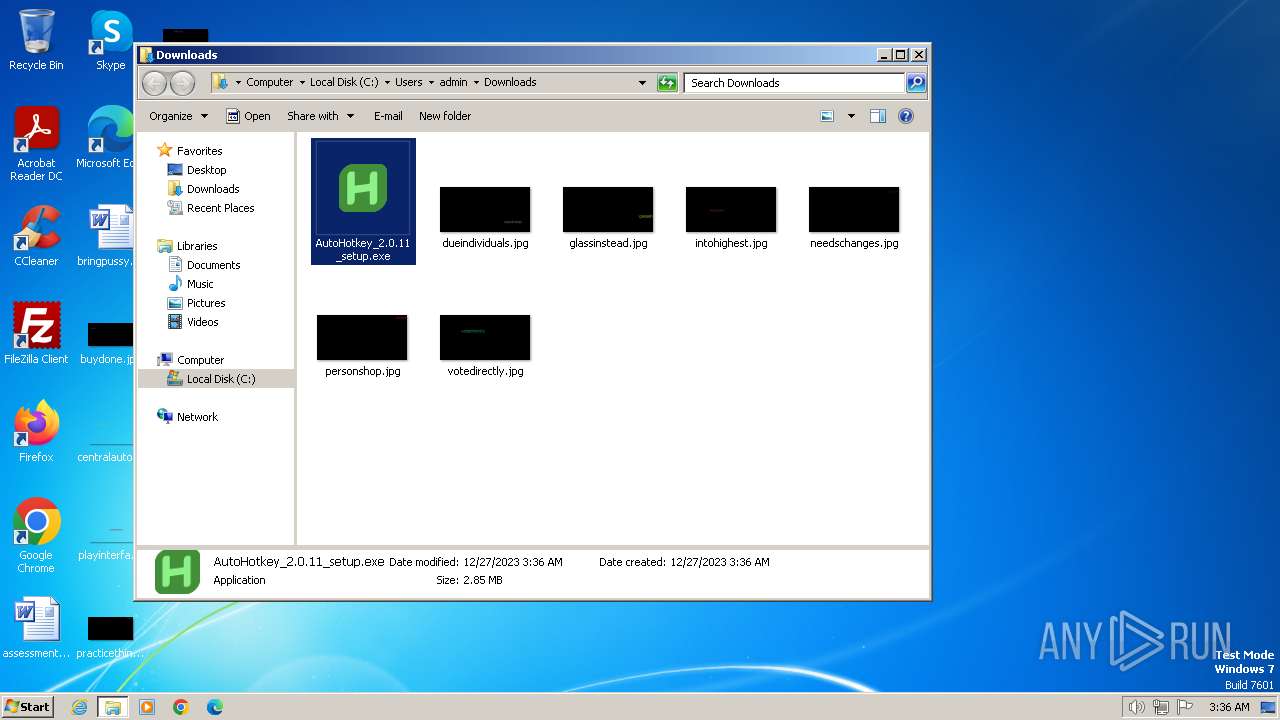Toggle the preview pane icon
Viewport: 1280px width, 720px height.
(x=878, y=116)
